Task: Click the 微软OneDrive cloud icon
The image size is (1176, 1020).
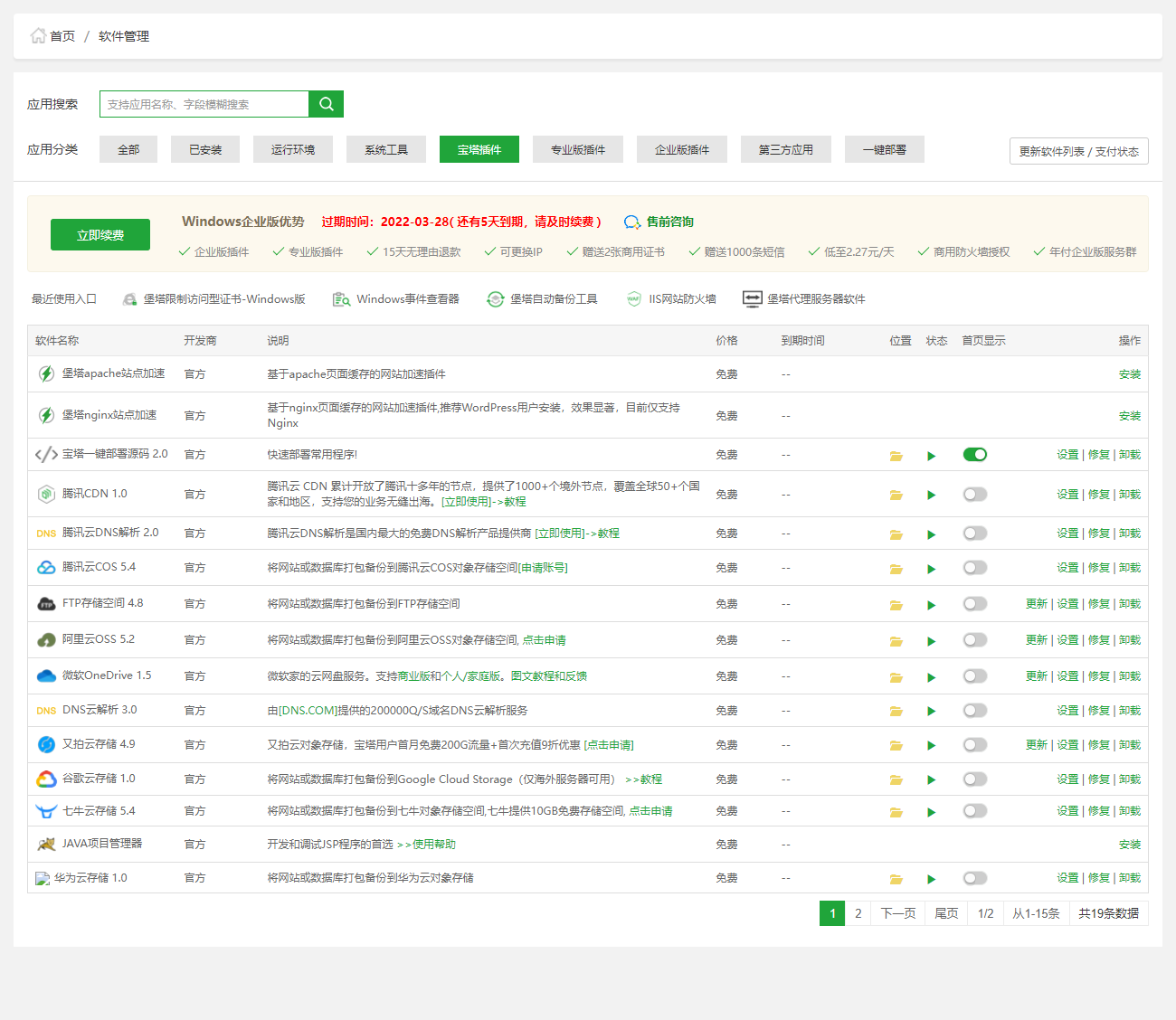Action: pos(46,675)
